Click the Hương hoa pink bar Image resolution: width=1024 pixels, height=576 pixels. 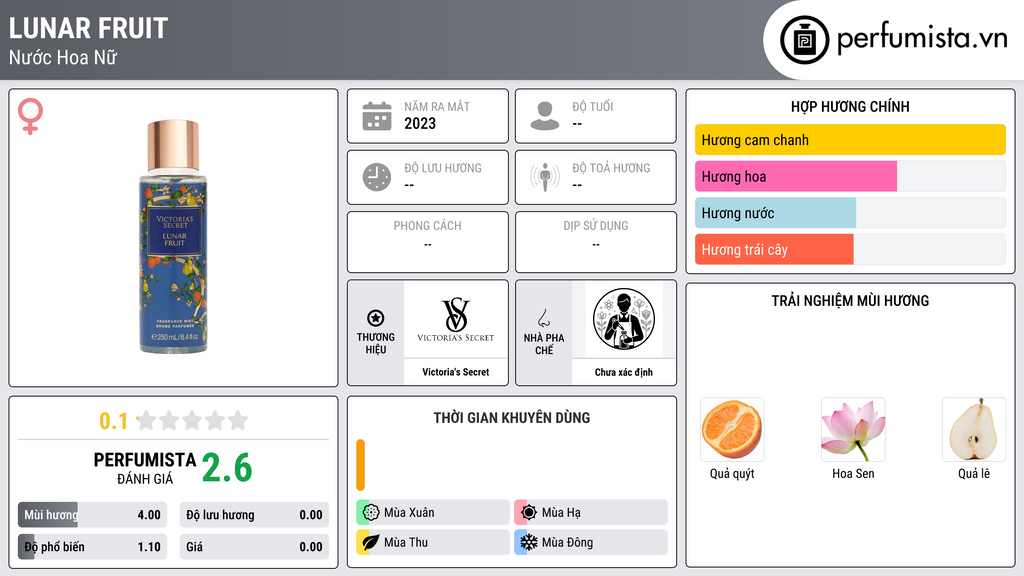coord(796,176)
